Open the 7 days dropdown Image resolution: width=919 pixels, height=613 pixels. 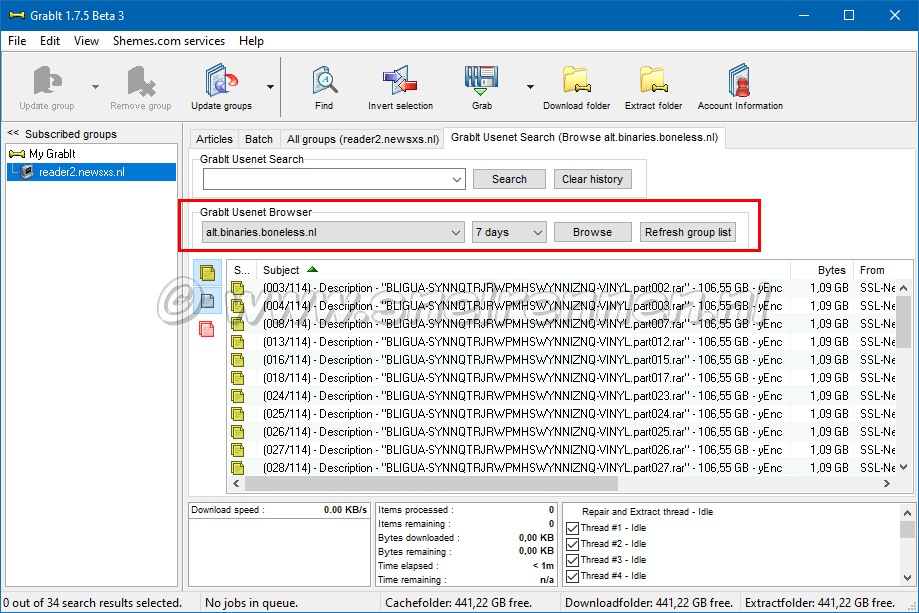[x=537, y=232]
